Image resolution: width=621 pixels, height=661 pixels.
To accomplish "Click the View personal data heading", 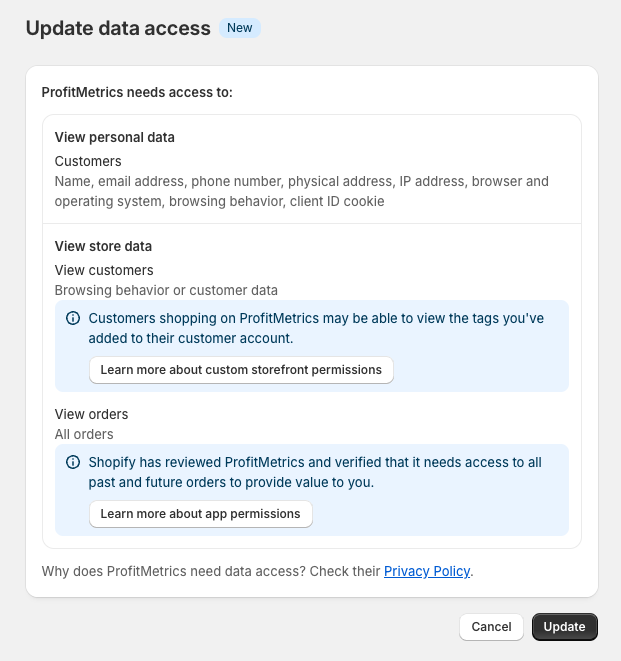I will click(x=115, y=137).
